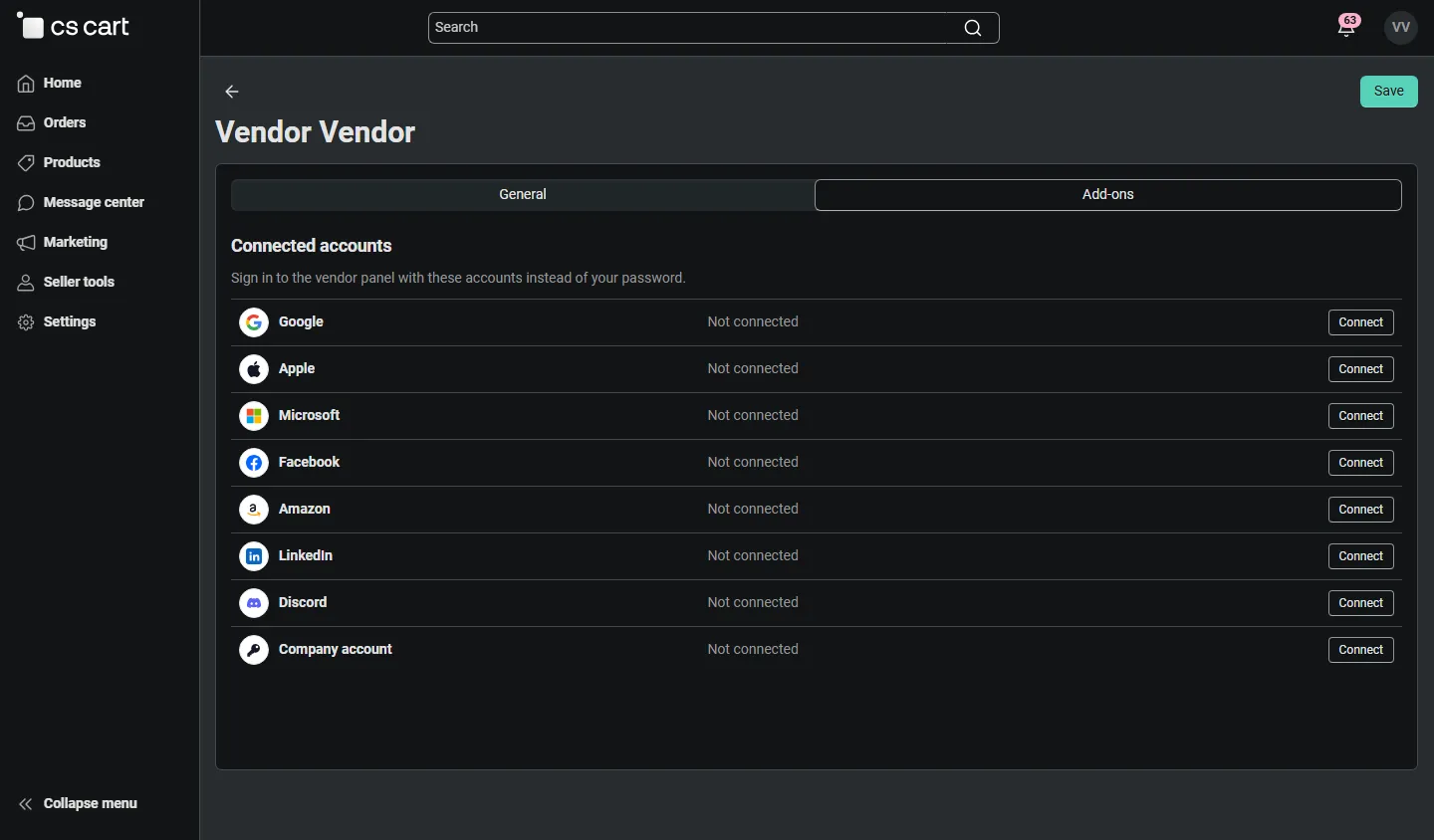
Task: Click the Not connected status for Discord
Action: [753, 603]
